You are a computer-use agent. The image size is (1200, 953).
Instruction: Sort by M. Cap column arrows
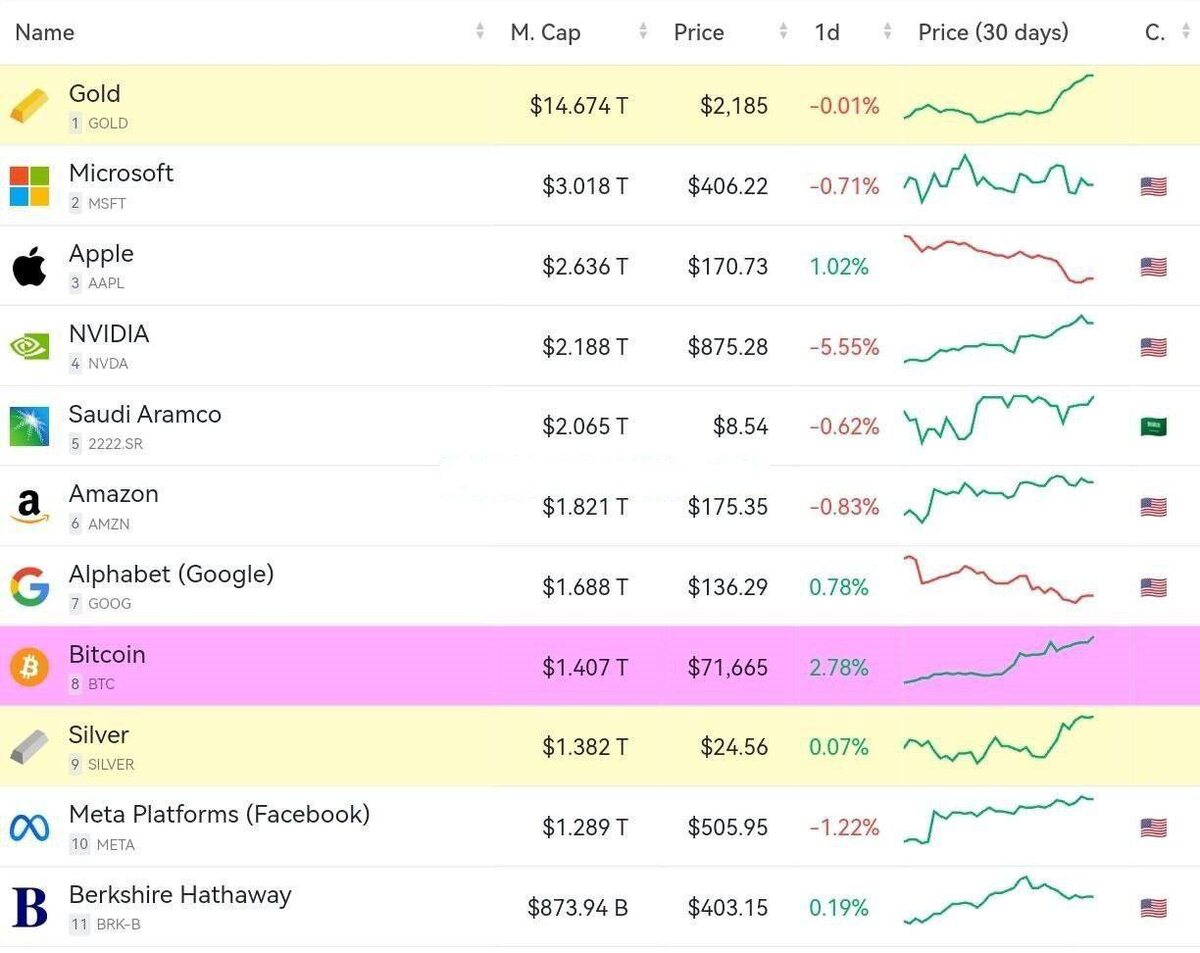click(x=643, y=33)
